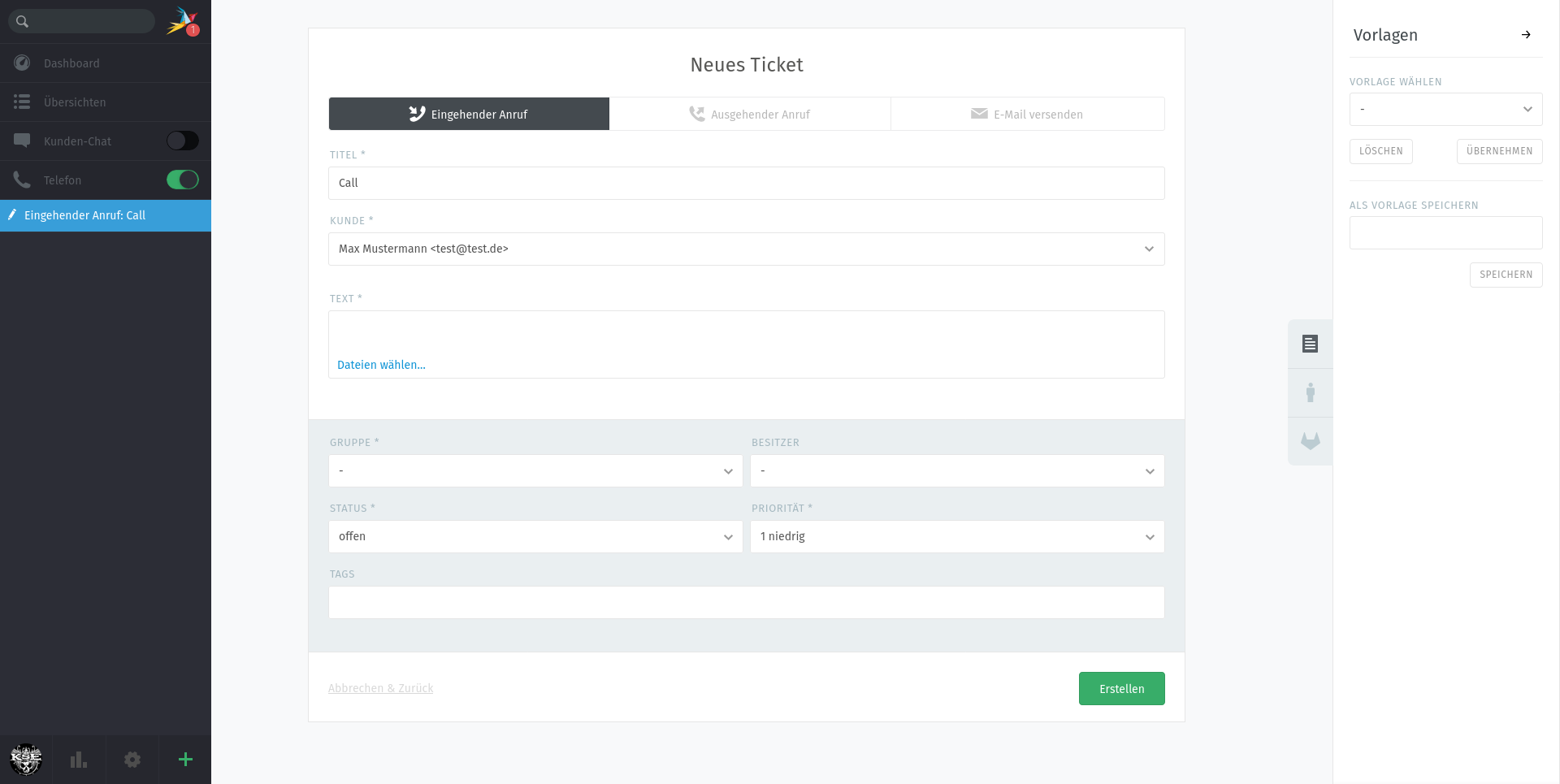1560x784 pixels.
Task: Switch to Ausgehender Anruf tab
Action: click(x=750, y=115)
